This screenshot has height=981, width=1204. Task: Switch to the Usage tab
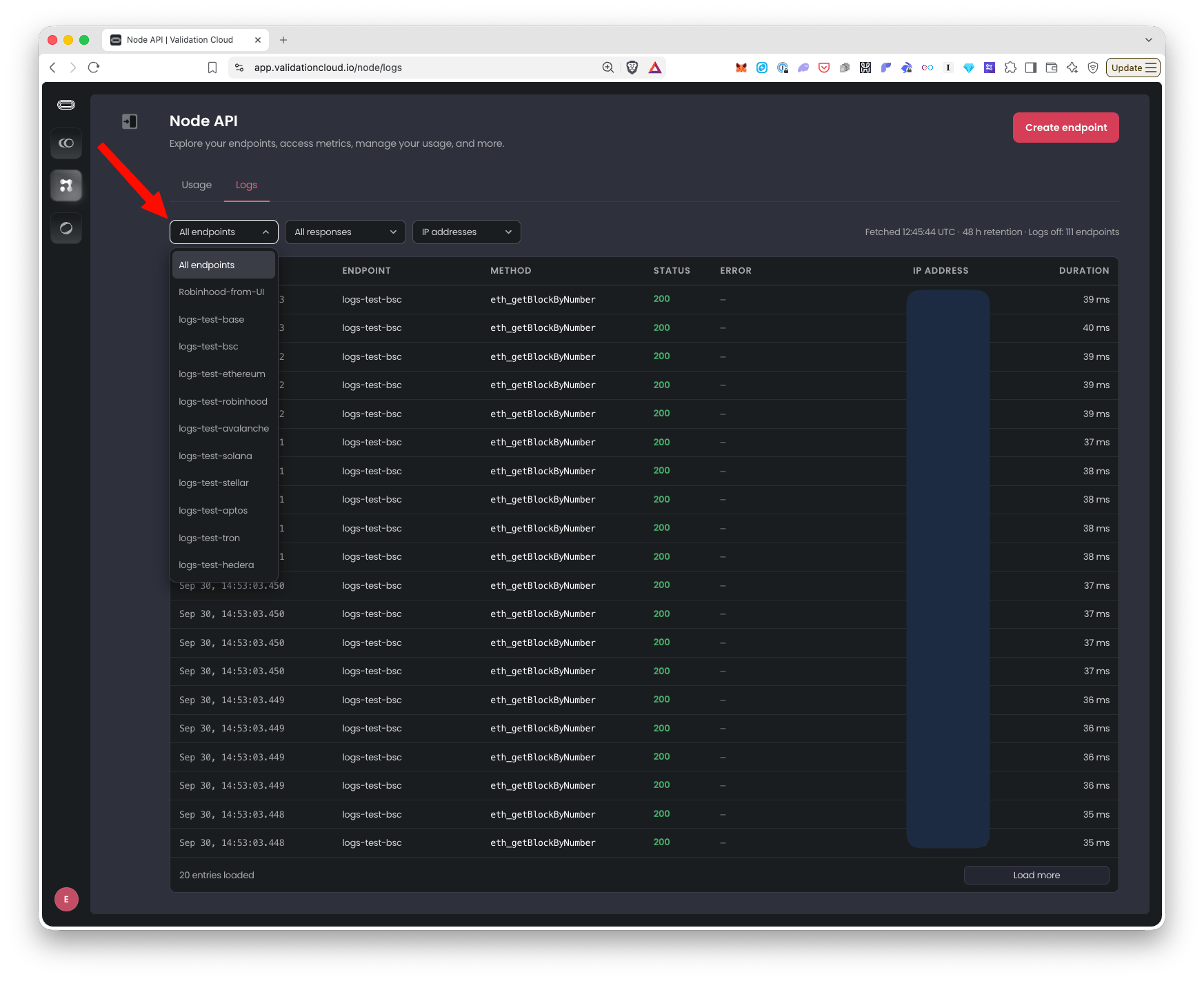click(197, 185)
